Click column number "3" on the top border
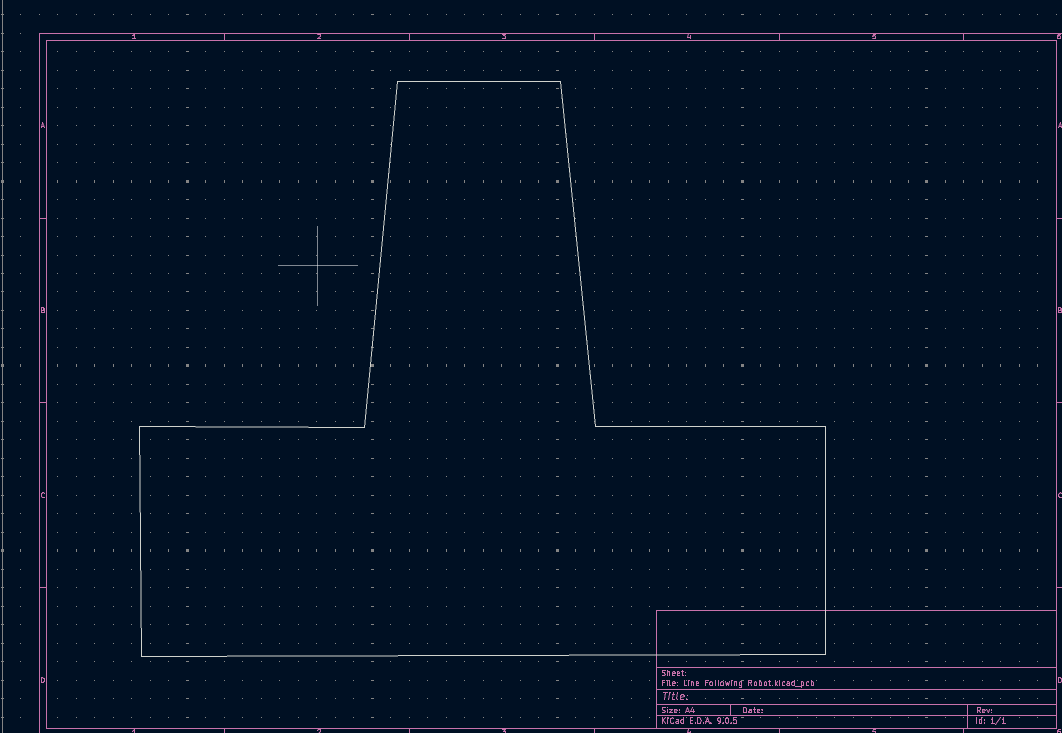Image resolution: width=1062 pixels, height=733 pixels. pos(504,33)
